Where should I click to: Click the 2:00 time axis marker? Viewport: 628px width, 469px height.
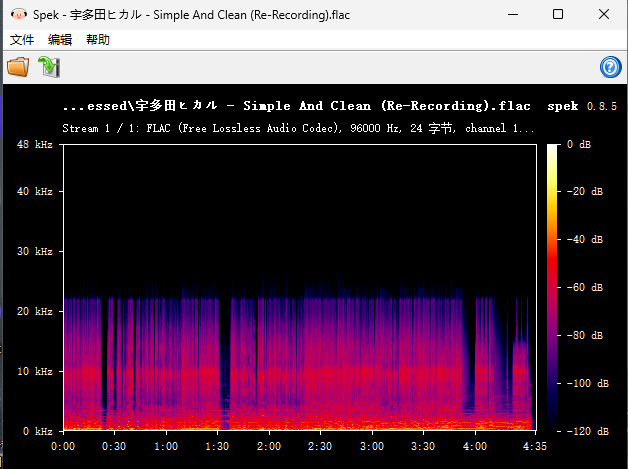pos(269,446)
